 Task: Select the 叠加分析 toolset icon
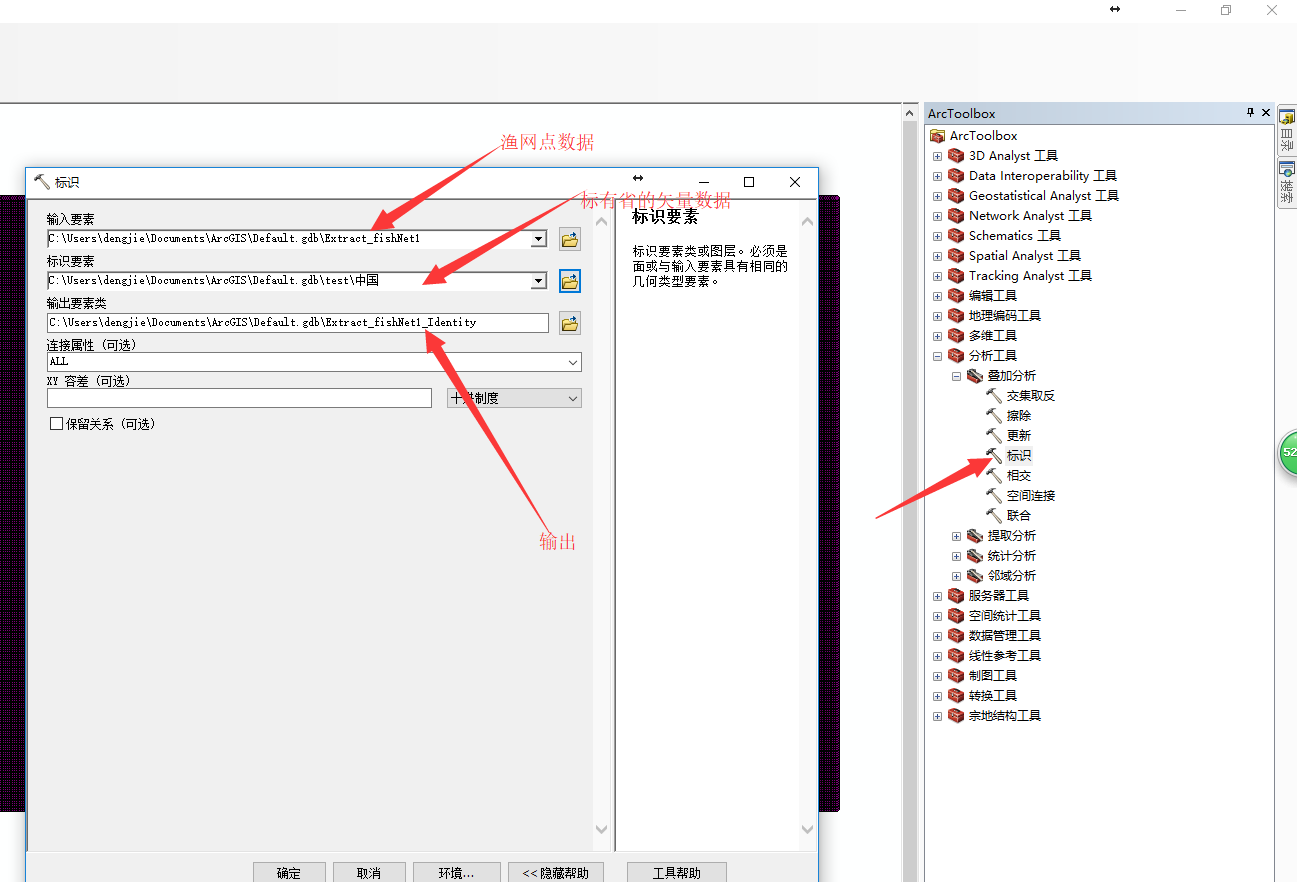pyautogui.click(x=975, y=376)
